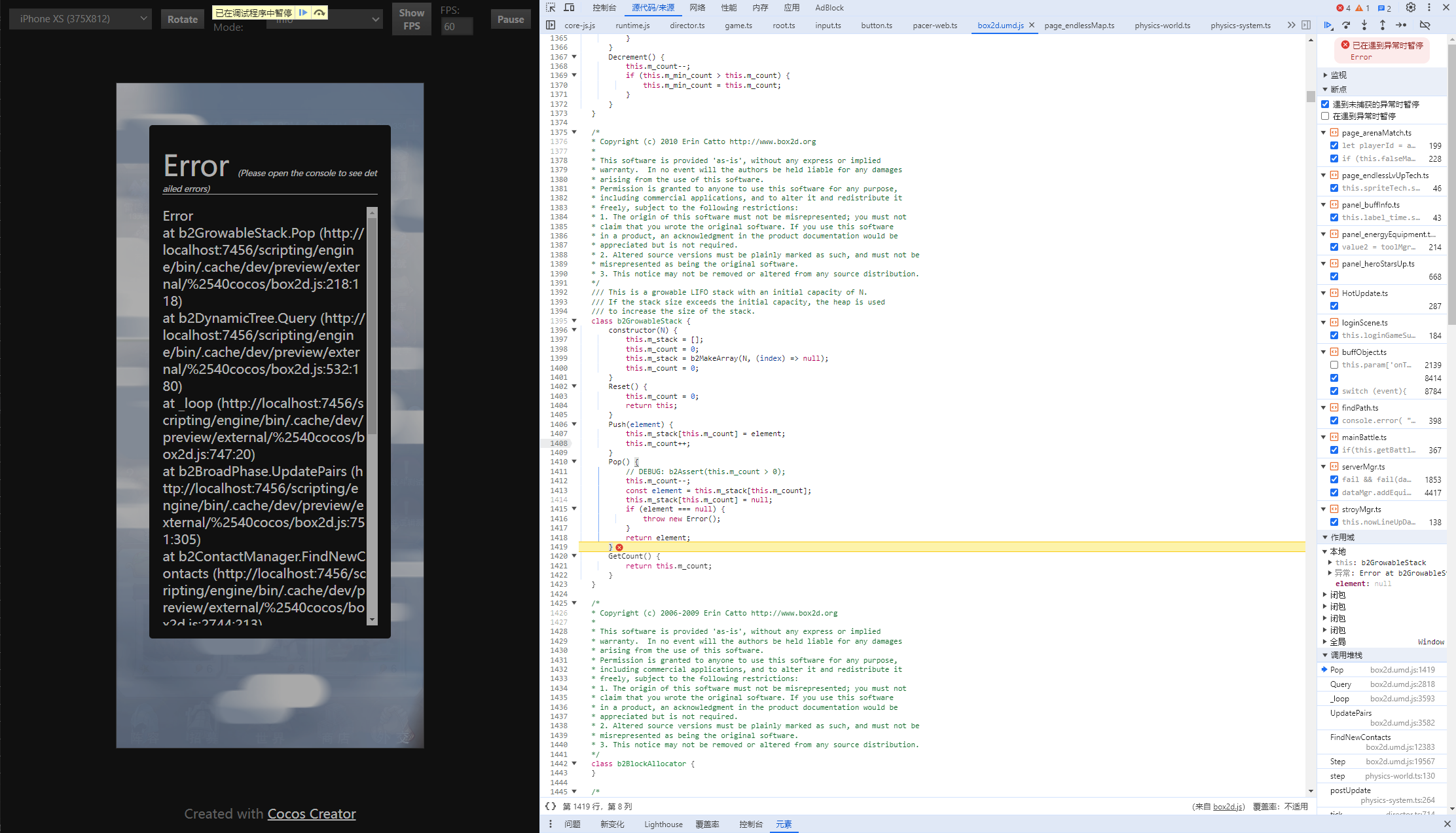Image resolution: width=1456 pixels, height=833 pixels.
Task: Activate the inspect element picker icon
Action: pos(551,8)
